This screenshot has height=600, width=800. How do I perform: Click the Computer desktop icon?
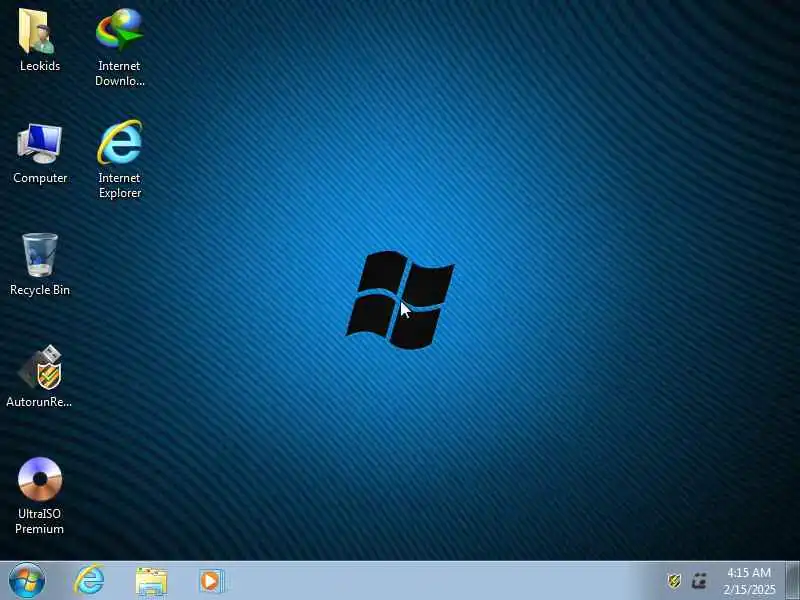(40, 143)
